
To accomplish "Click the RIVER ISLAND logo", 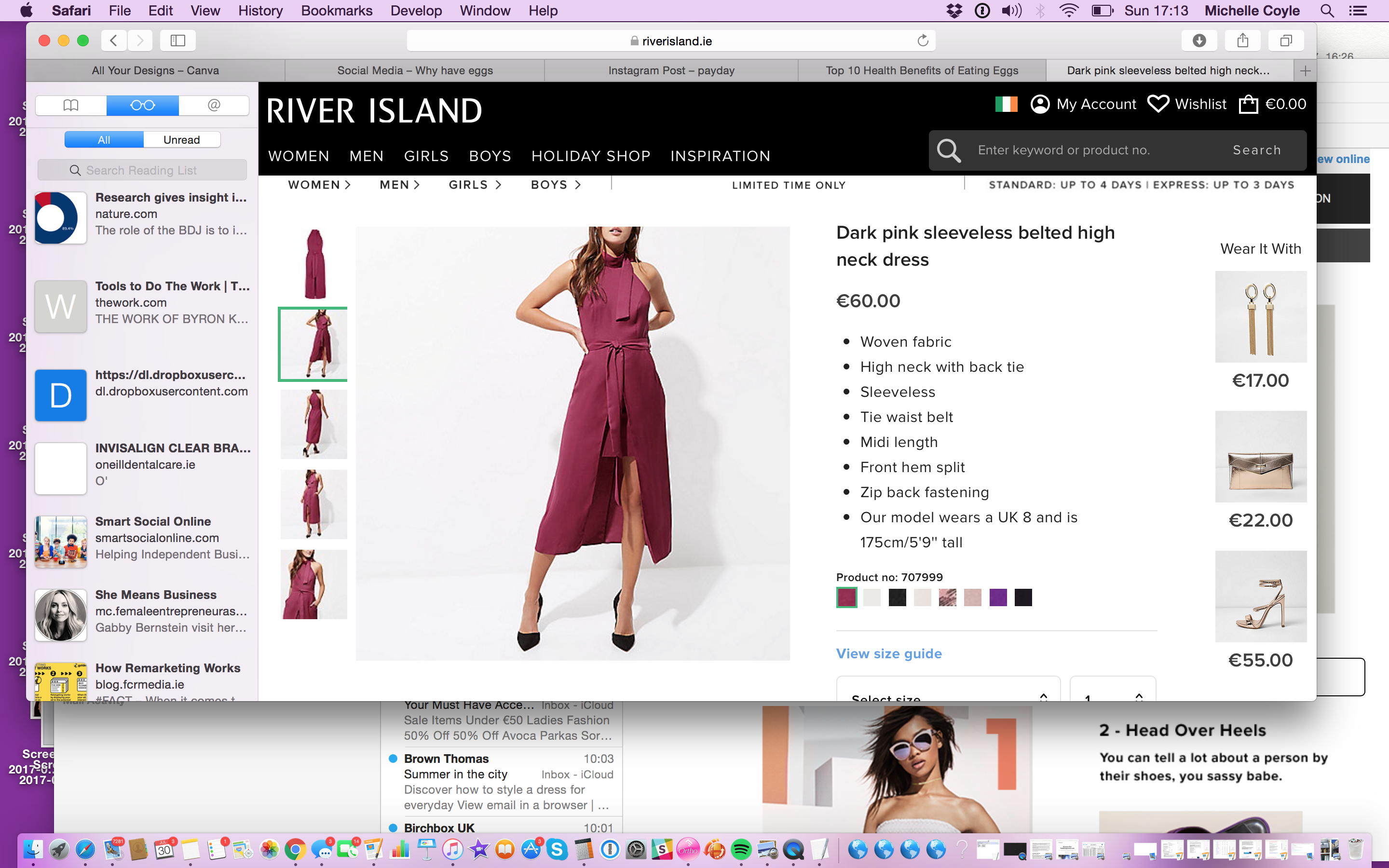I will point(374,111).
